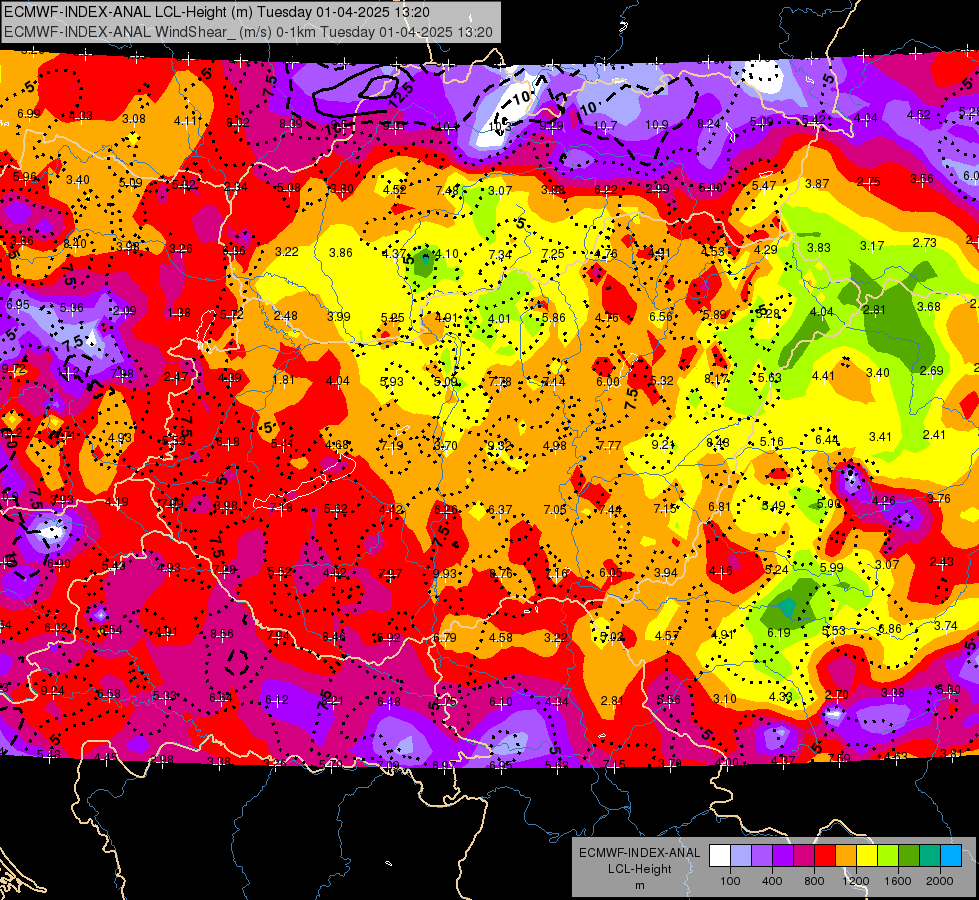
Task: Select the grid value 9.32
Action: click(x=500, y=446)
